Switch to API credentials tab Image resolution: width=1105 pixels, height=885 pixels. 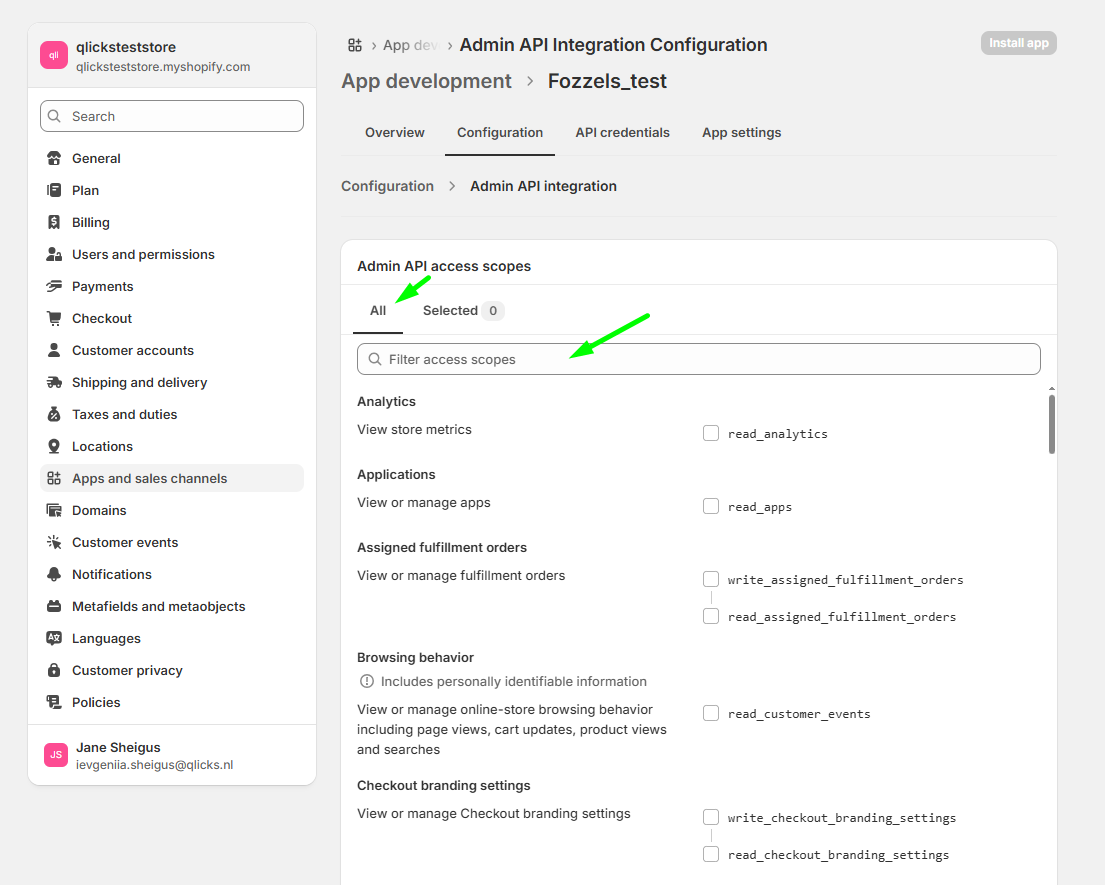tap(622, 132)
